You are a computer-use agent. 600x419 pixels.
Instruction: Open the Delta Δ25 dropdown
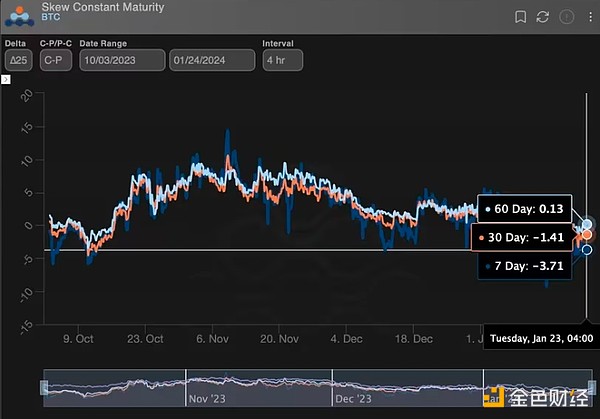pos(17,60)
